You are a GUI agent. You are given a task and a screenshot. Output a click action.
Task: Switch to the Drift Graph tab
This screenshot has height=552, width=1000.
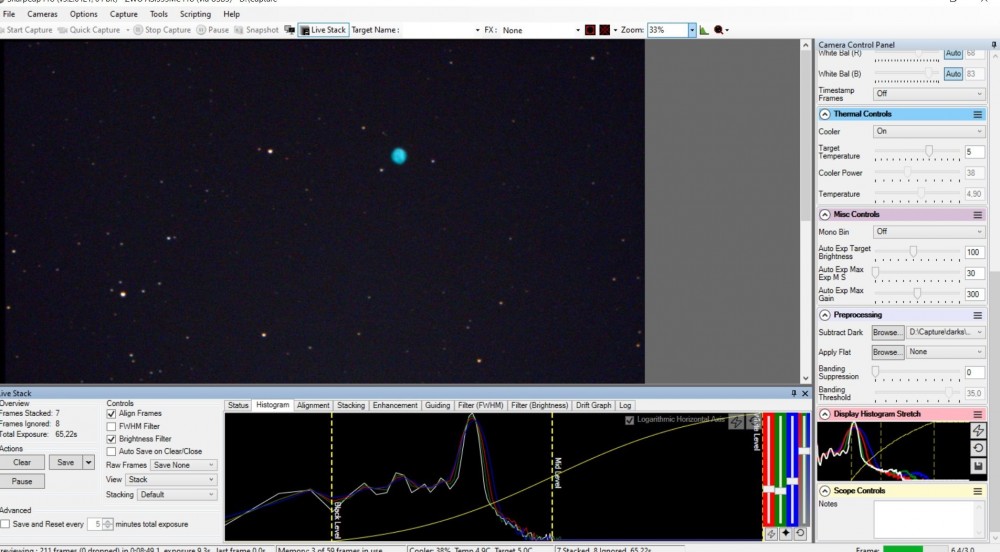coord(593,405)
